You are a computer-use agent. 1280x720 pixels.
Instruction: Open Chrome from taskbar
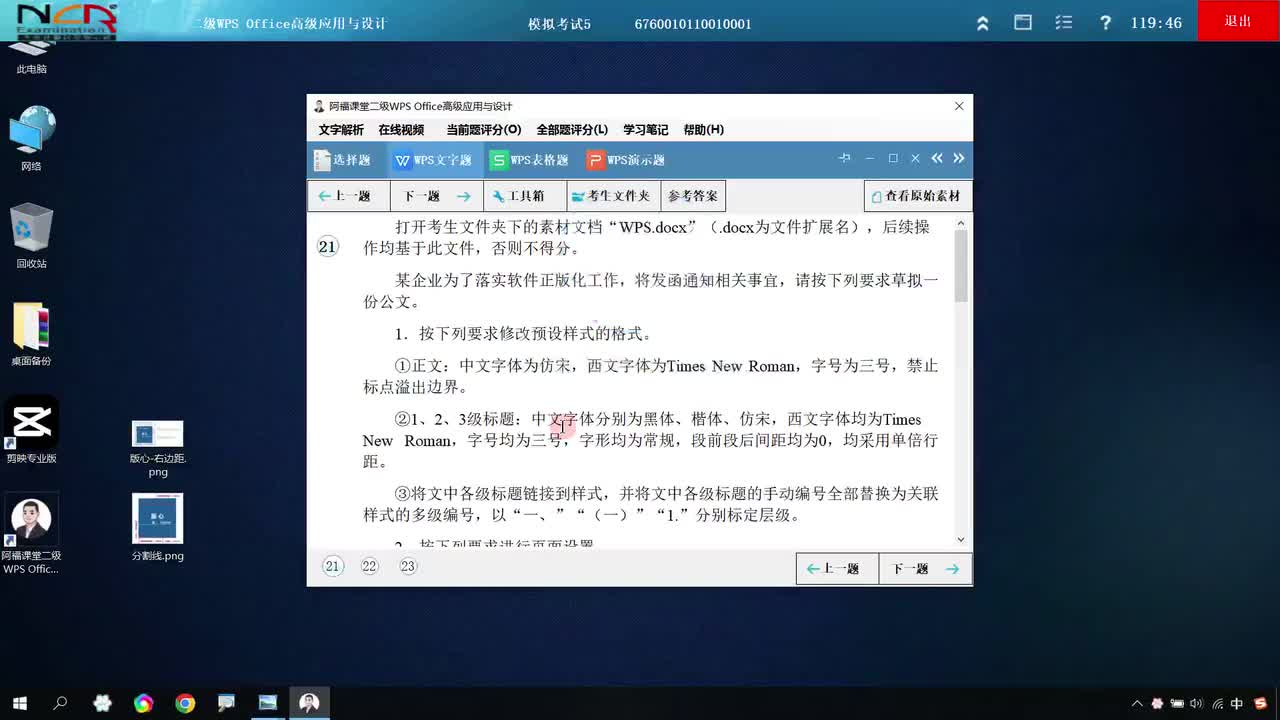(x=185, y=703)
